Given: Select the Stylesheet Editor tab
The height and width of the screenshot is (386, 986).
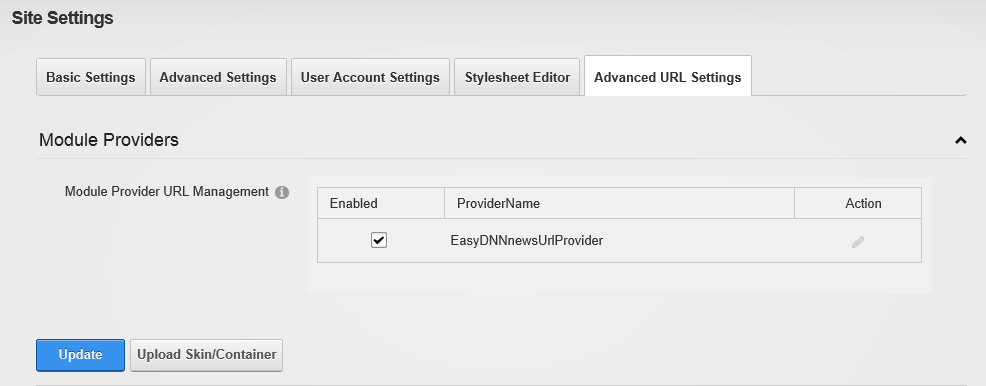Looking at the screenshot, I should (517, 77).
